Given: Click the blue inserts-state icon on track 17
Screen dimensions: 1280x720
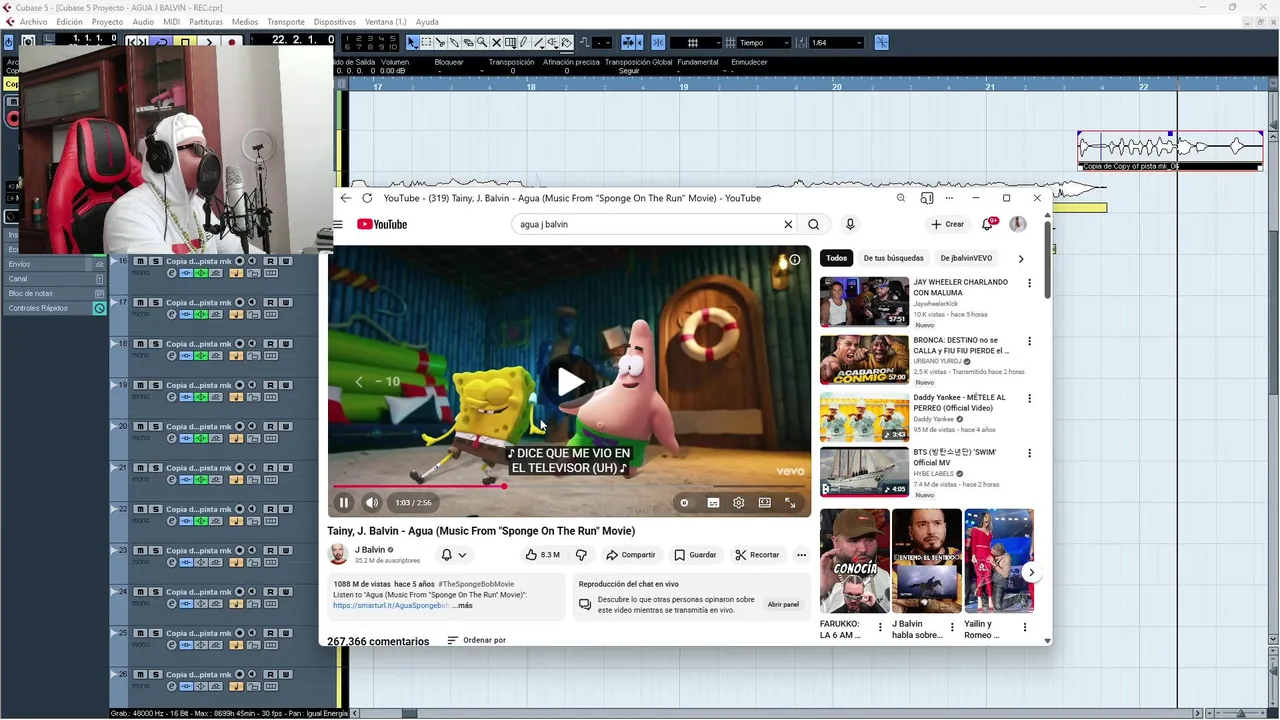Looking at the screenshot, I should 186,314.
